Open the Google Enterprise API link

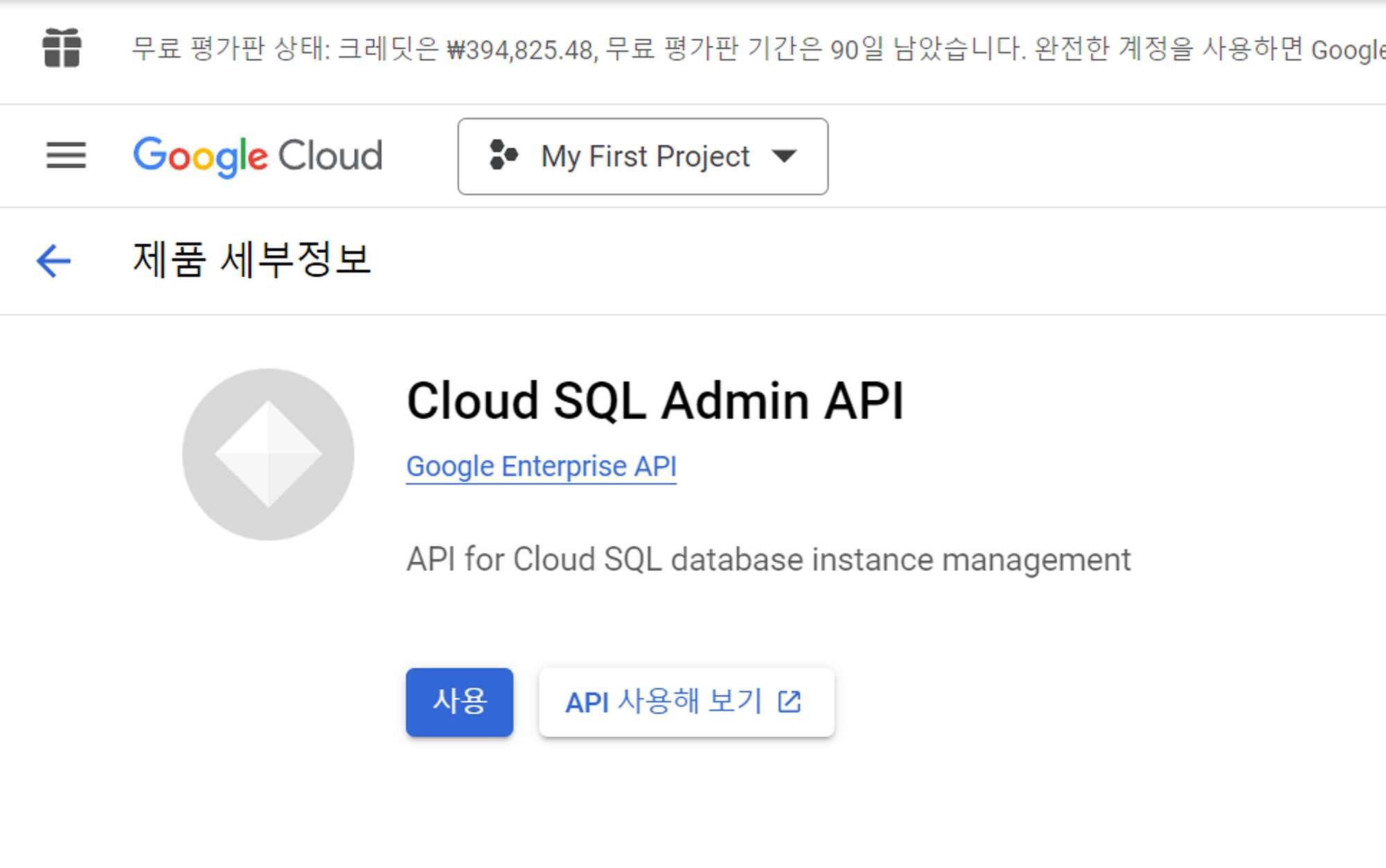coord(541,466)
